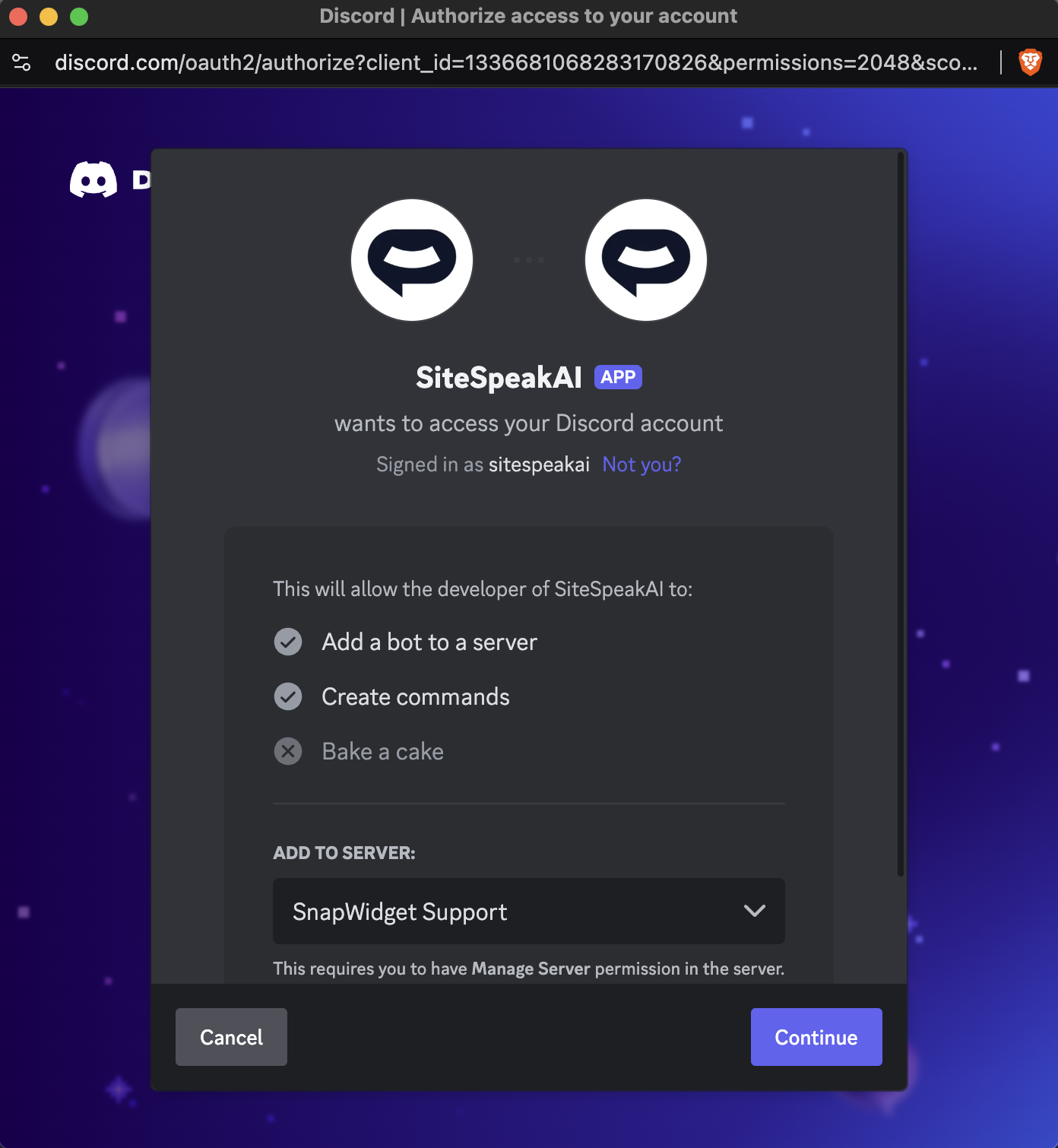Click the authorization dialog scrollbar

(901, 514)
